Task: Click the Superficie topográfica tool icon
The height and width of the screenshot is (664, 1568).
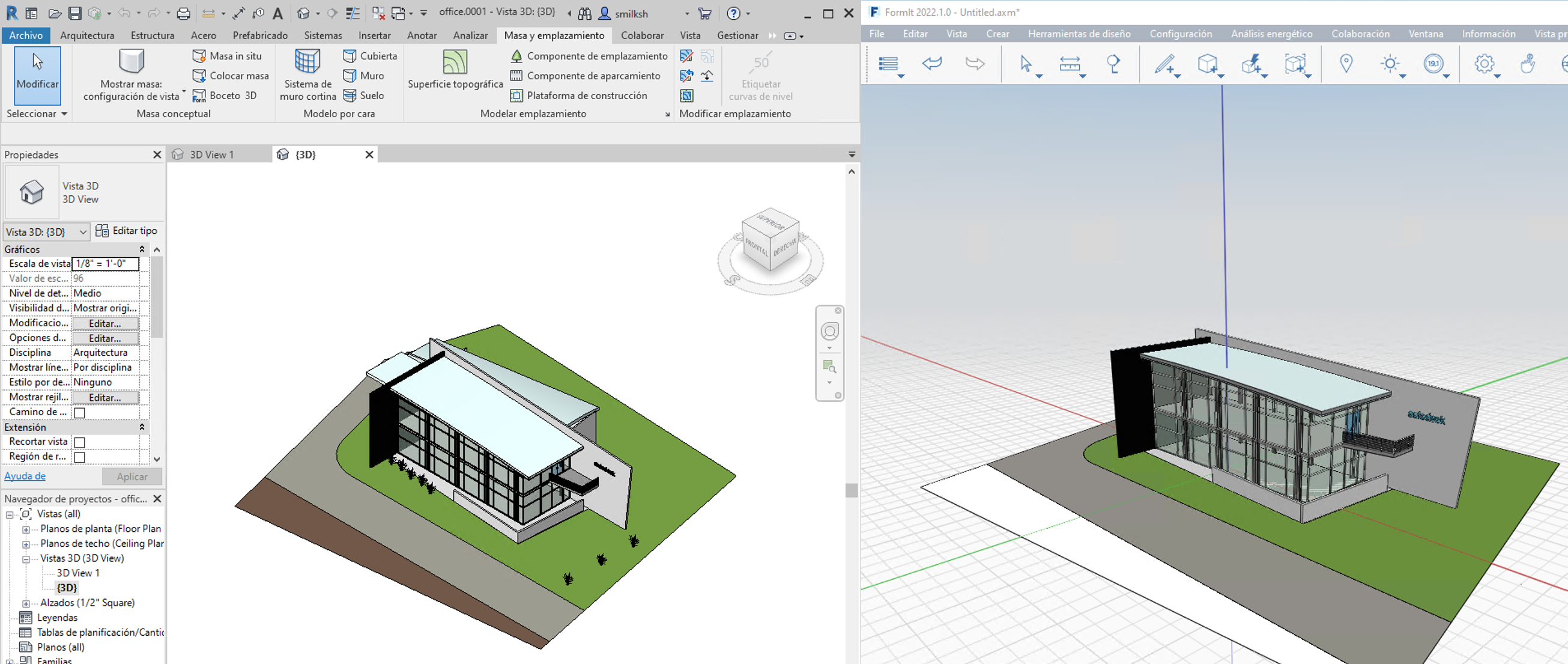Action: pos(455,62)
